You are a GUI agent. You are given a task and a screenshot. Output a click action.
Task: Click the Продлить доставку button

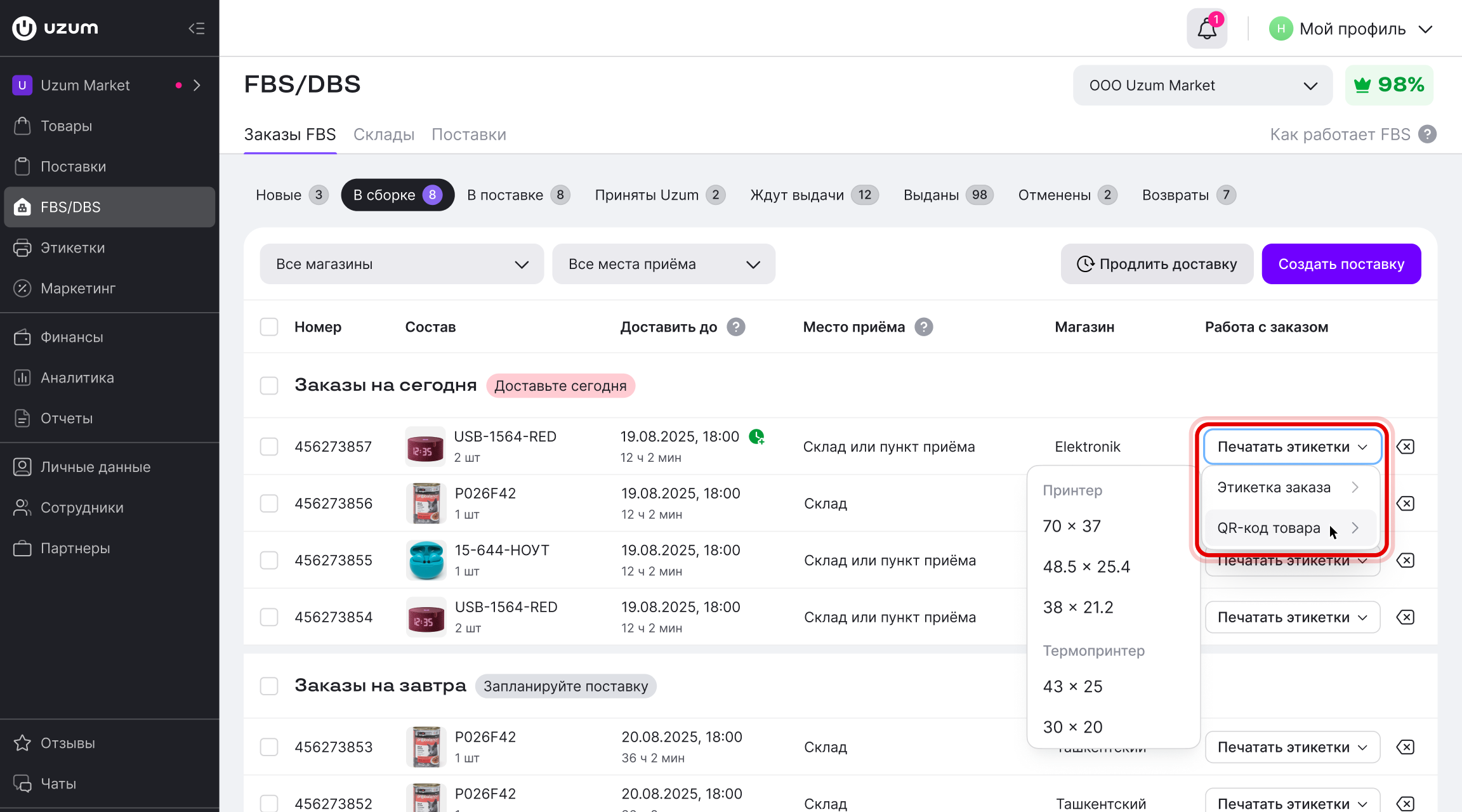pos(1157,264)
